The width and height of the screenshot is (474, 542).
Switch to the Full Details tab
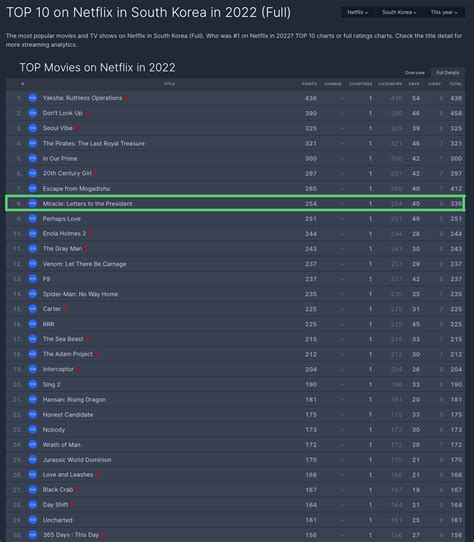(447, 73)
